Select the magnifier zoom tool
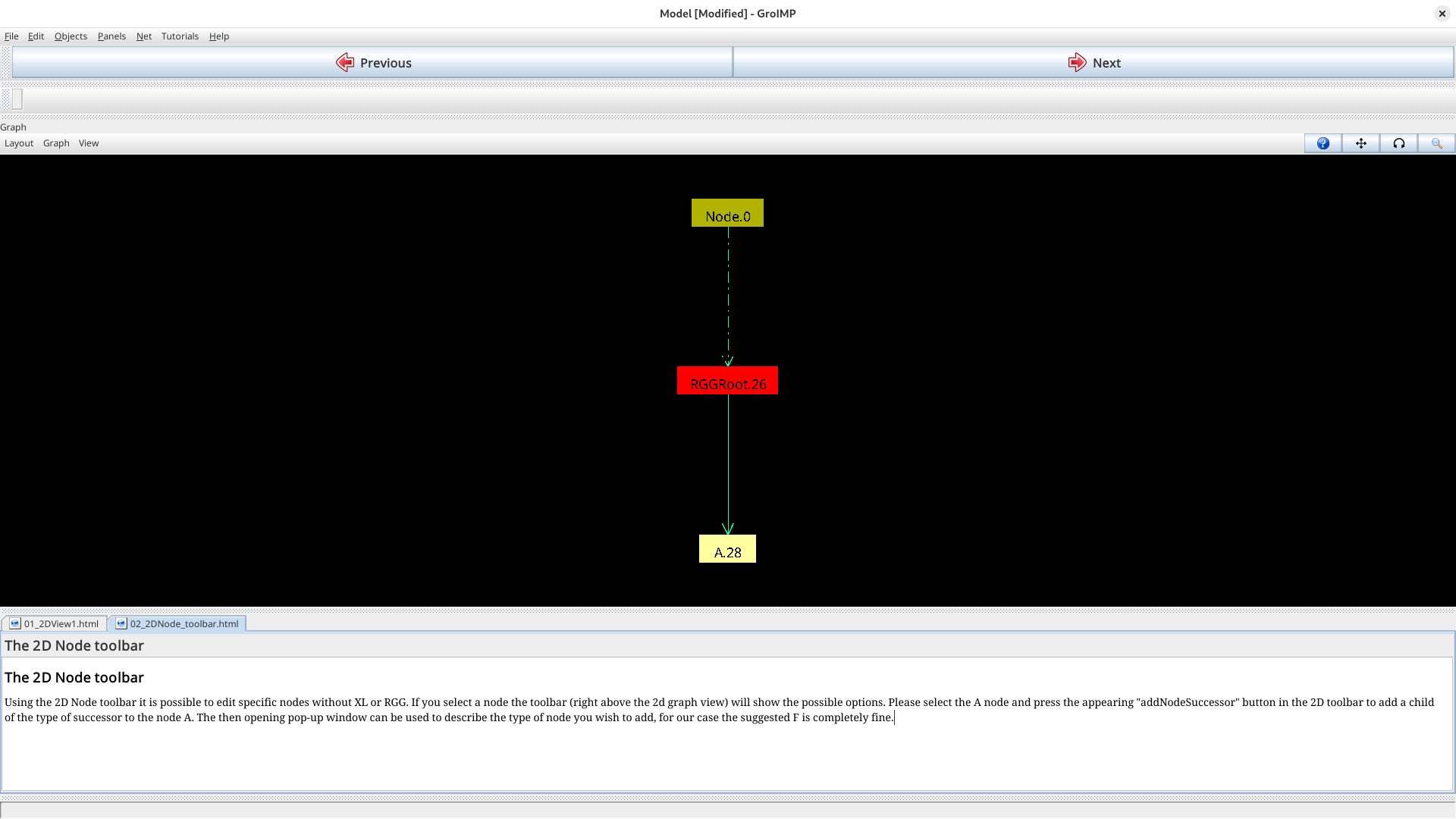The image size is (1456, 819). [x=1436, y=143]
